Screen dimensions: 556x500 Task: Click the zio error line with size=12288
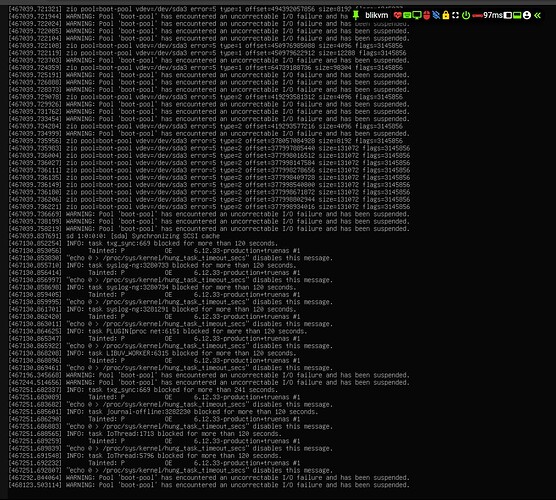click(207, 53)
